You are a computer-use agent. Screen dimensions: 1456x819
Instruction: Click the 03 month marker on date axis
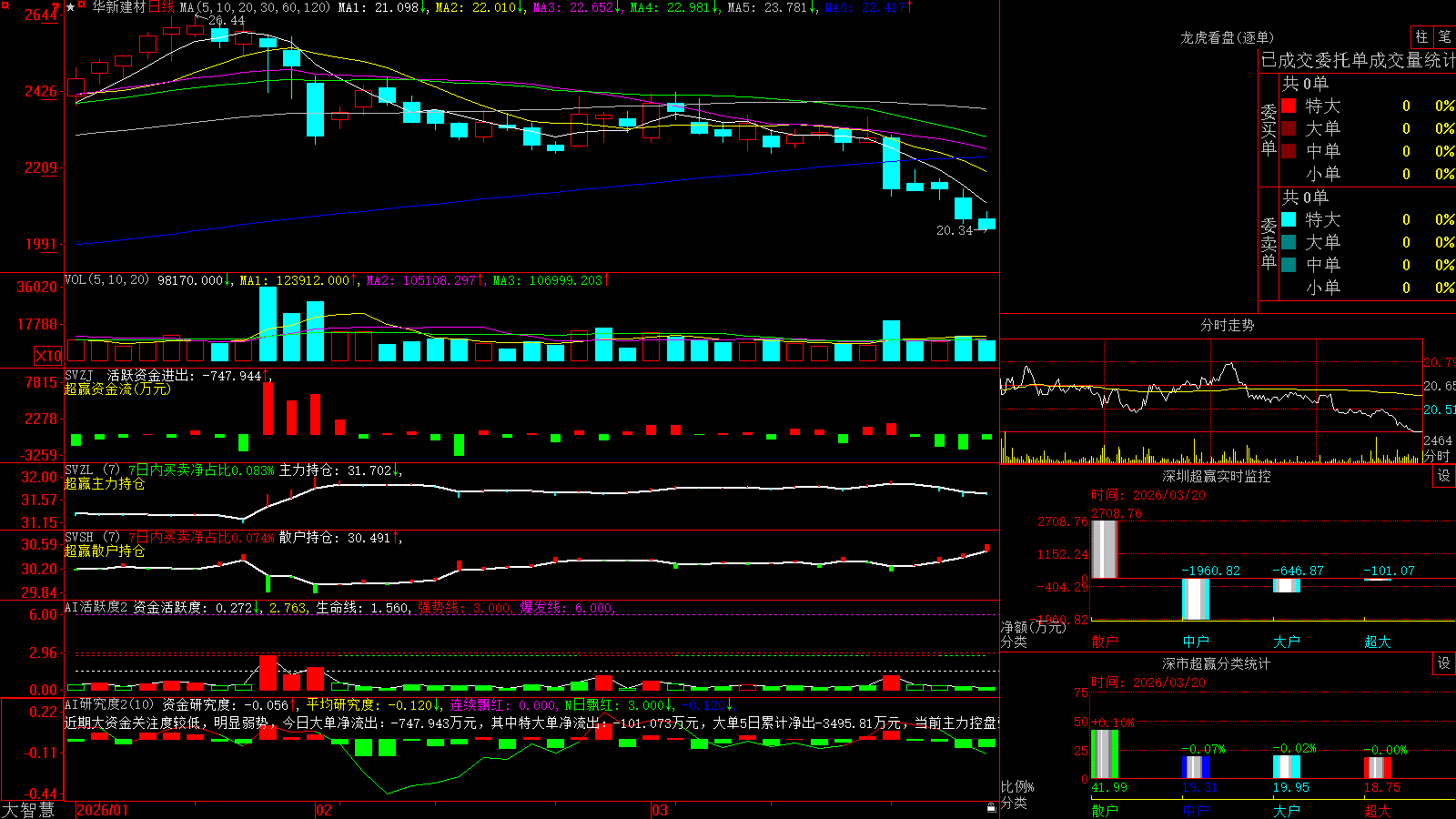point(660,810)
